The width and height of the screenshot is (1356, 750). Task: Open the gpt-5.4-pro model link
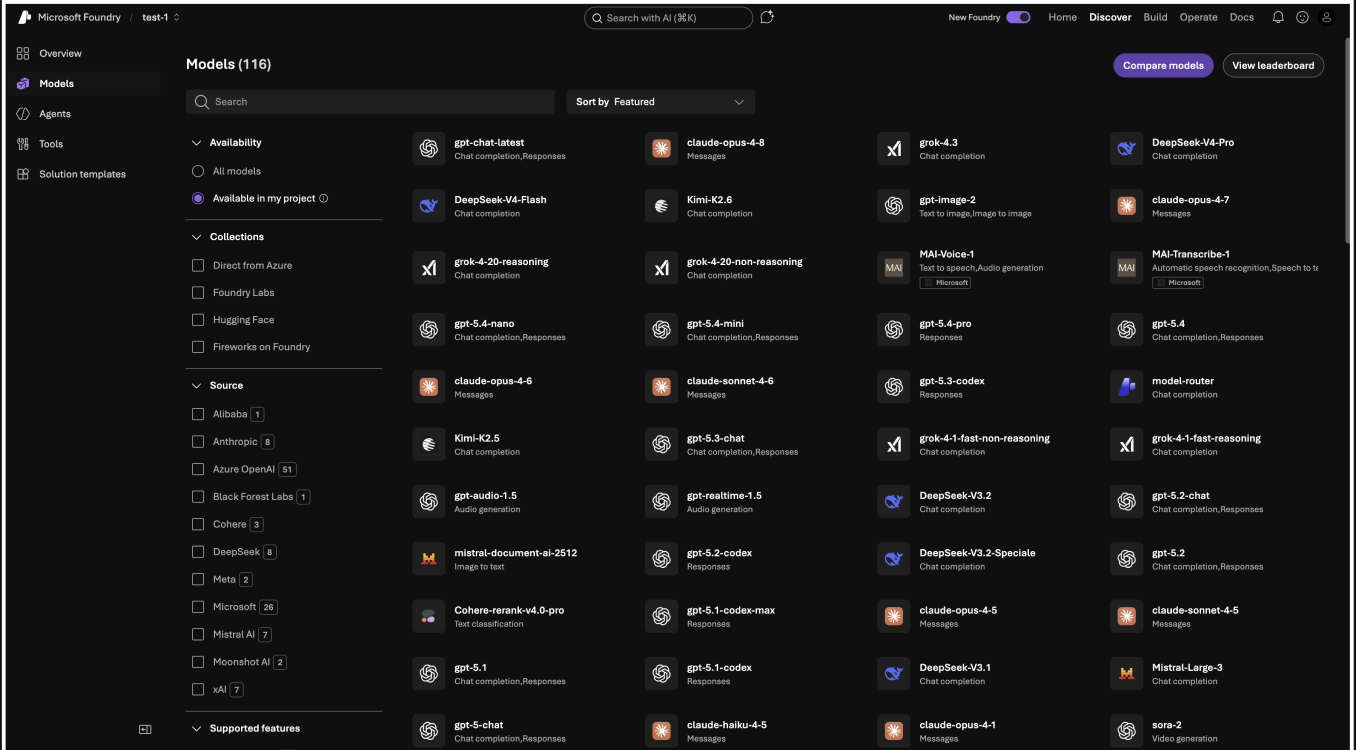(x=945, y=324)
